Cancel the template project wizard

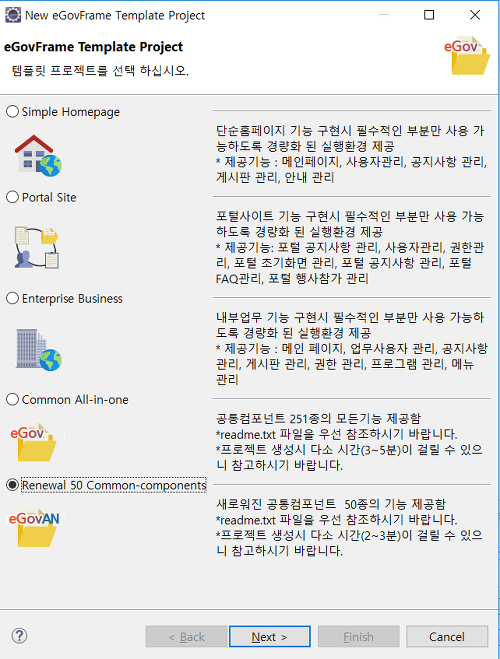click(x=447, y=636)
